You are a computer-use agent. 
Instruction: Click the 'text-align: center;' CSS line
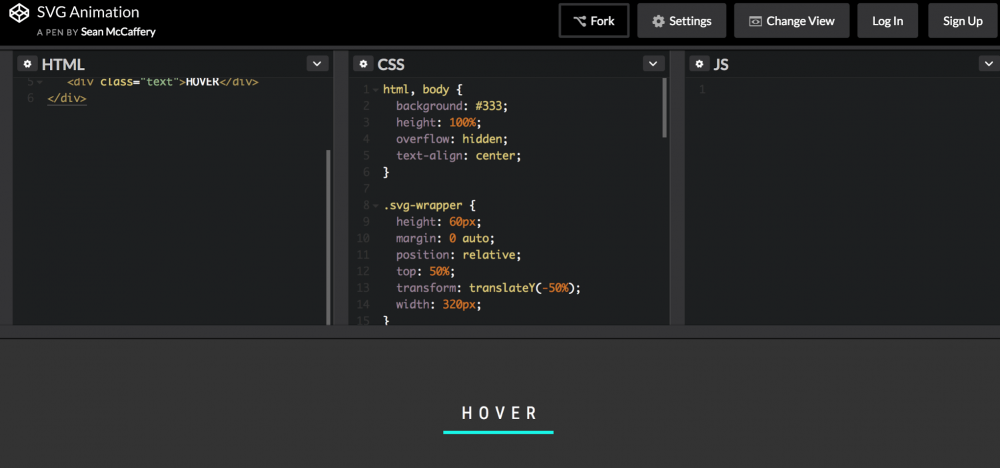[x=459, y=156]
